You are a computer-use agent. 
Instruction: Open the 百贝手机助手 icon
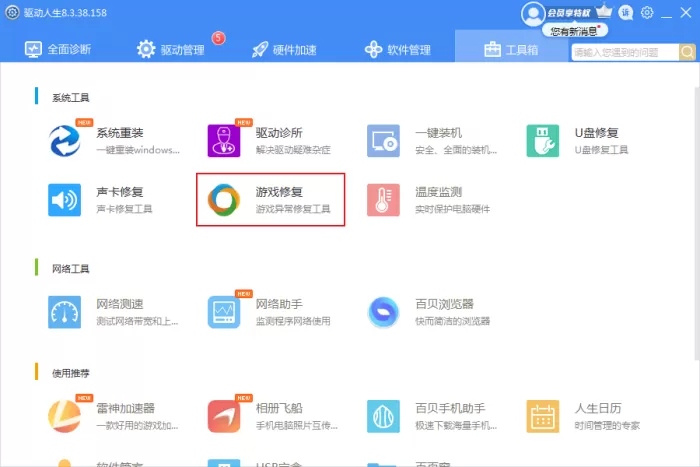383,416
